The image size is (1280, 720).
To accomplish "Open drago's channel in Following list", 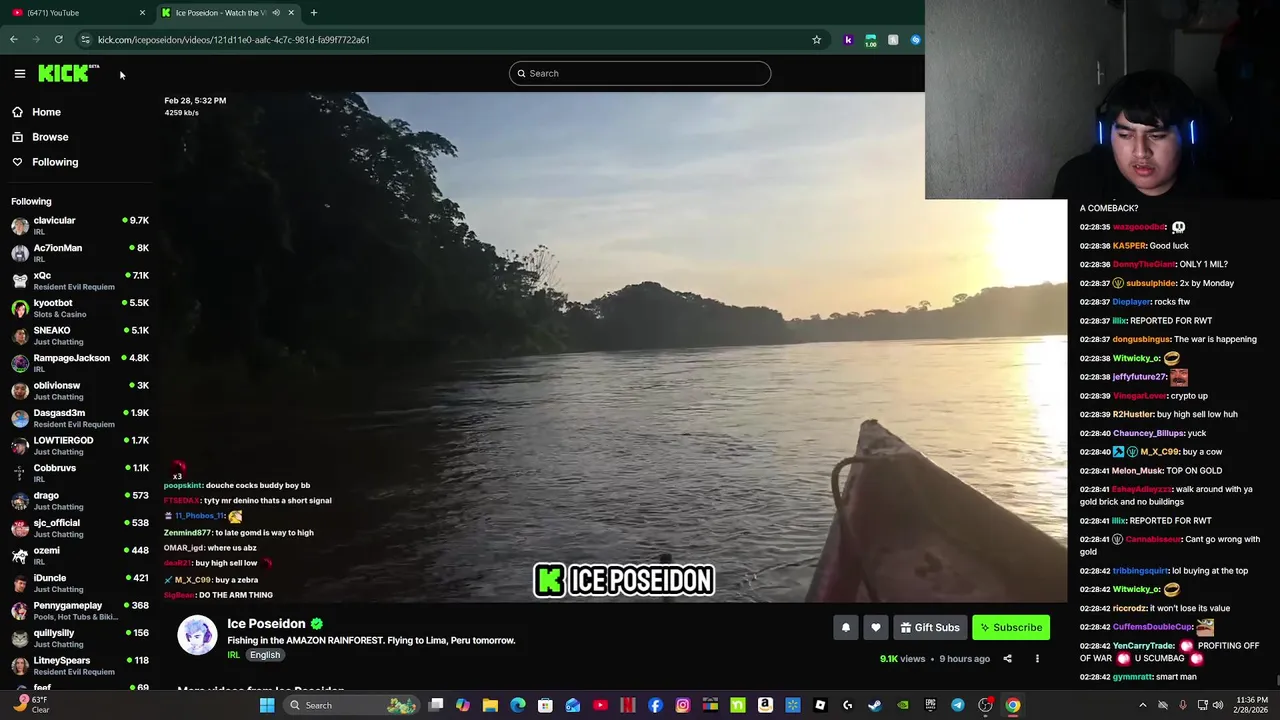I will (x=80, y=501).
